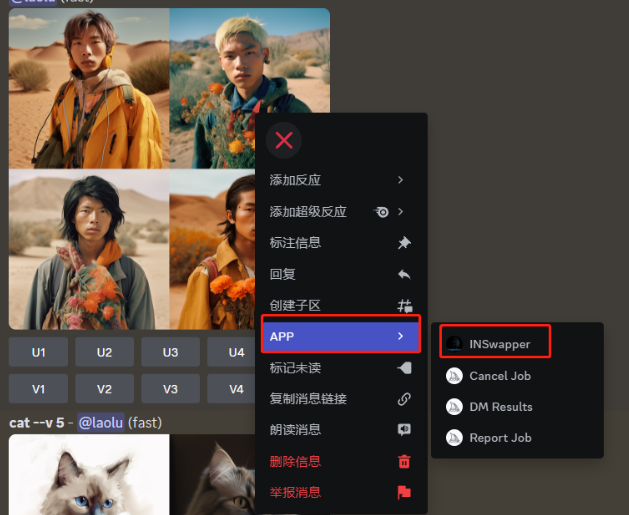Click the reply arrow icon beside 回复
The image size is (629, 515).
click(x=404, y=274)
